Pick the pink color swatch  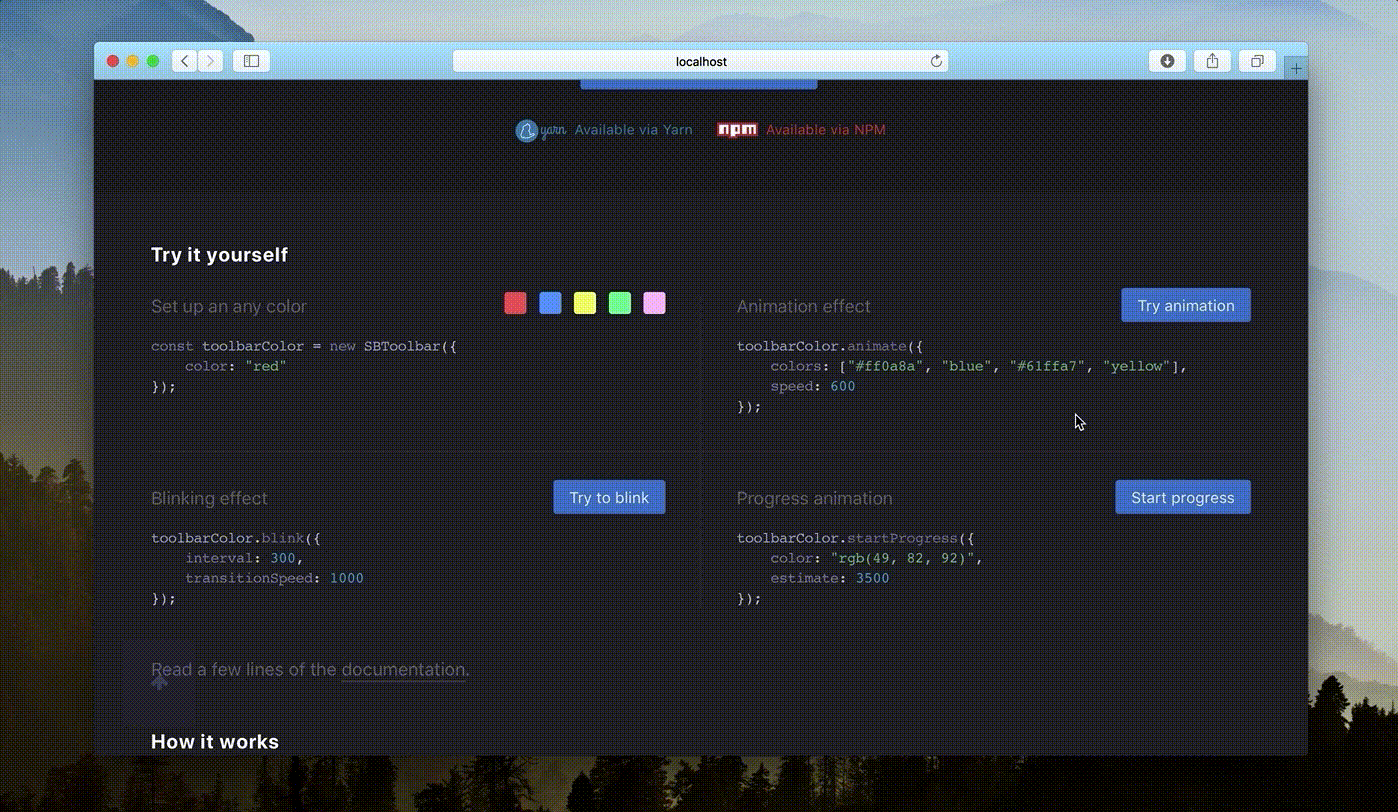[x=654, y=303]
